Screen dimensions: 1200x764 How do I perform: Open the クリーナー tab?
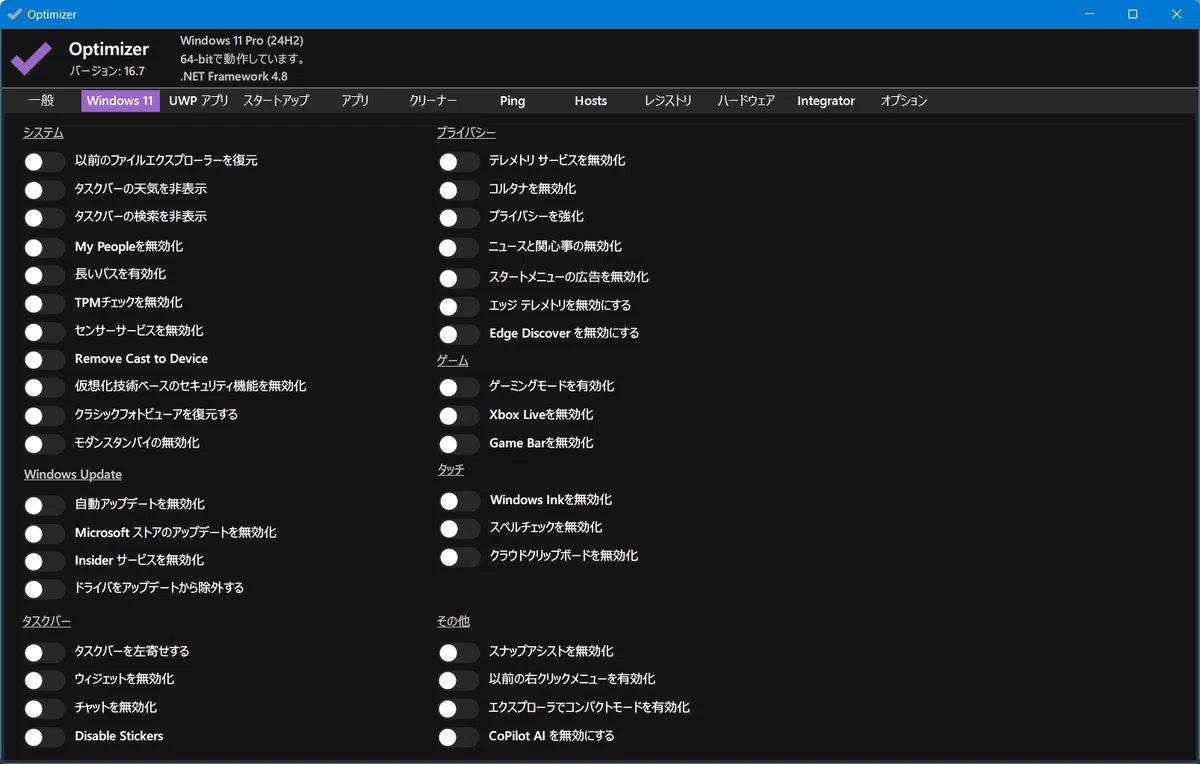coord(433,101)
